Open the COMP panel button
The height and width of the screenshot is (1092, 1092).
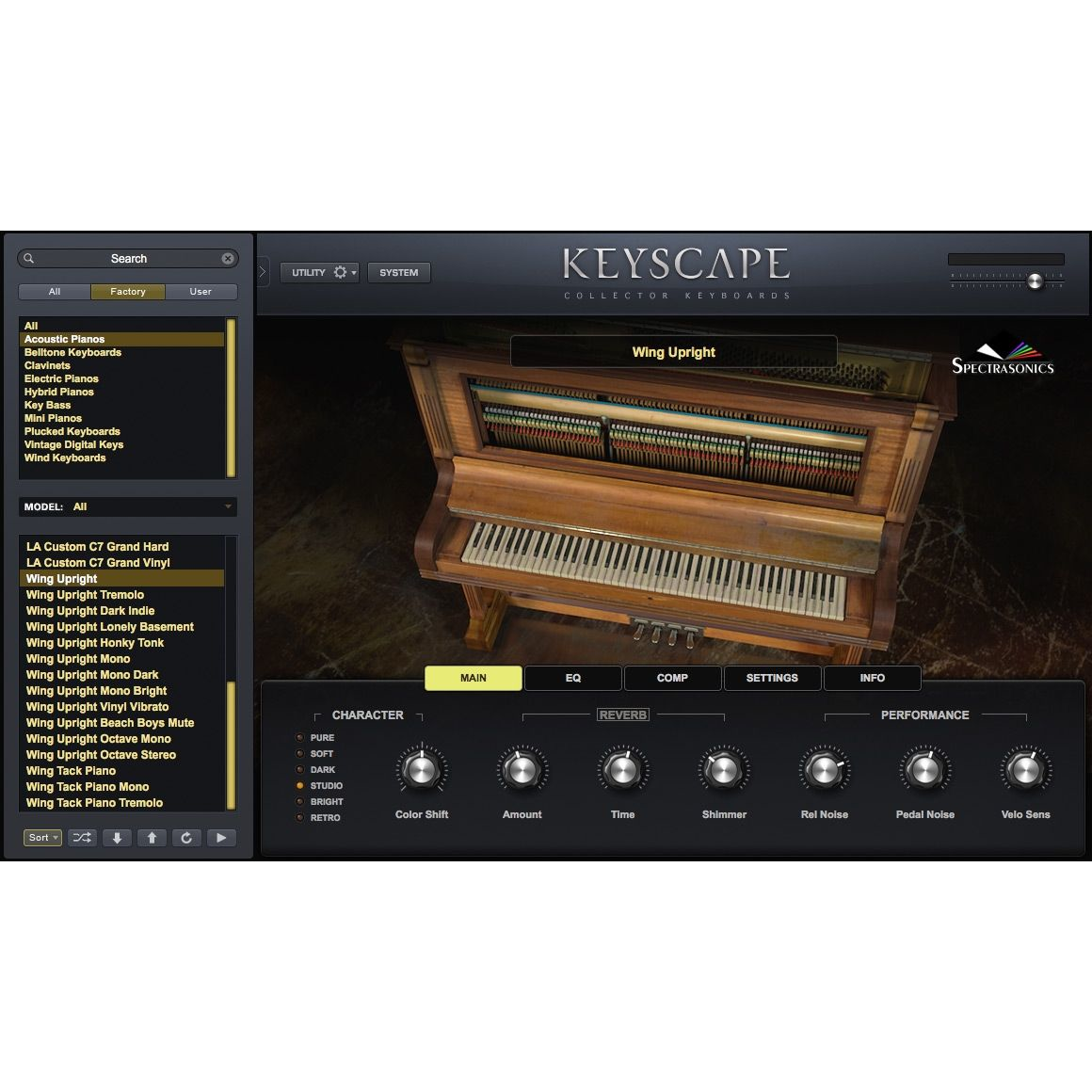(672, 678)
